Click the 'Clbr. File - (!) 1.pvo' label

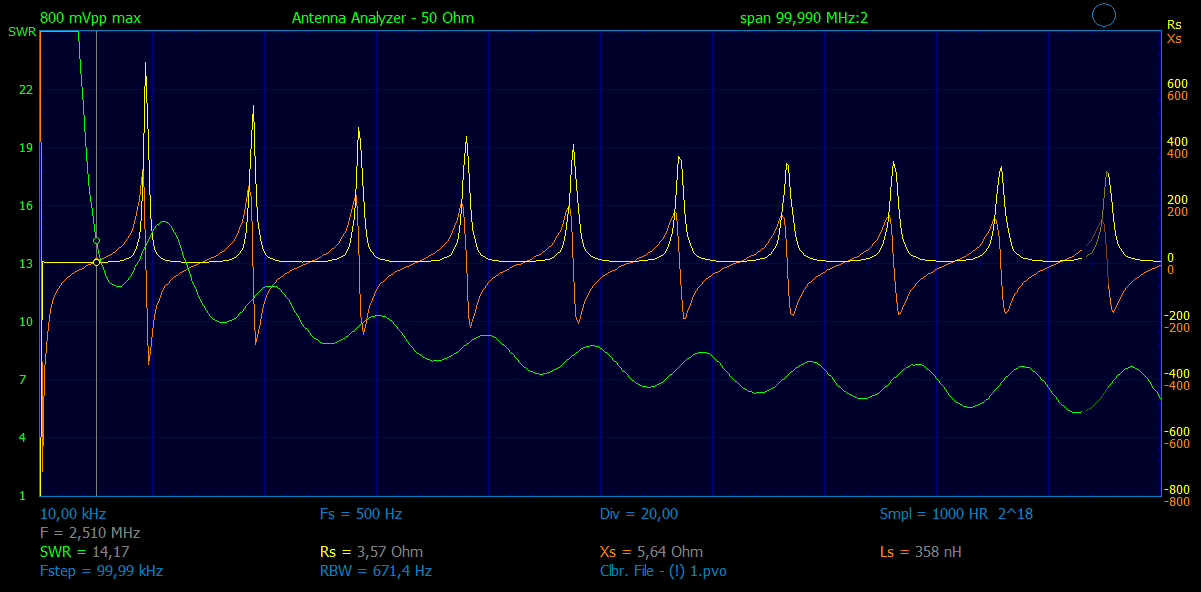click(x=663, y=571)
